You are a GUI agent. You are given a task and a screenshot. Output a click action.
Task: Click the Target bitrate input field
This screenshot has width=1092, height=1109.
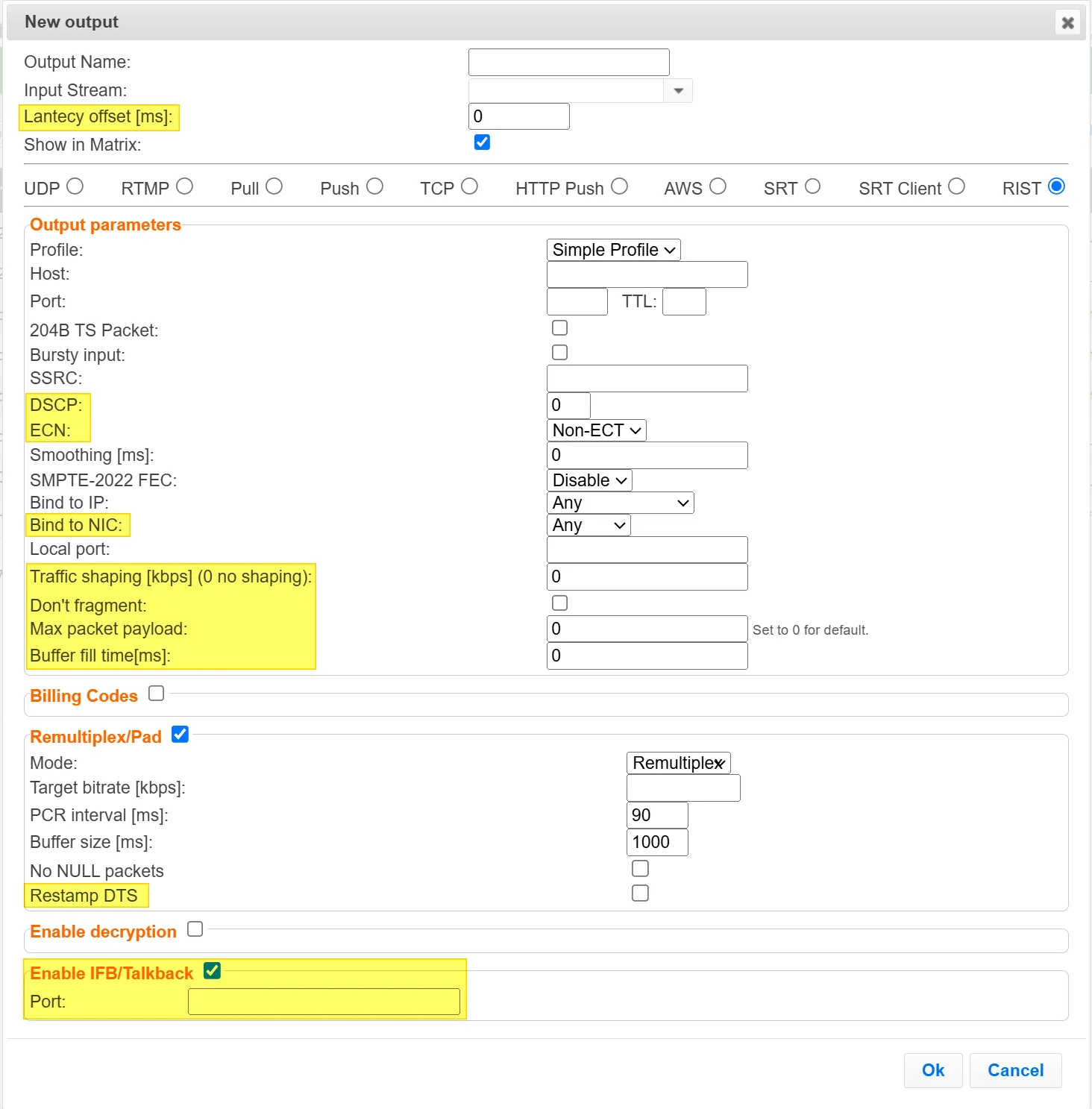[x=683, y=788]
